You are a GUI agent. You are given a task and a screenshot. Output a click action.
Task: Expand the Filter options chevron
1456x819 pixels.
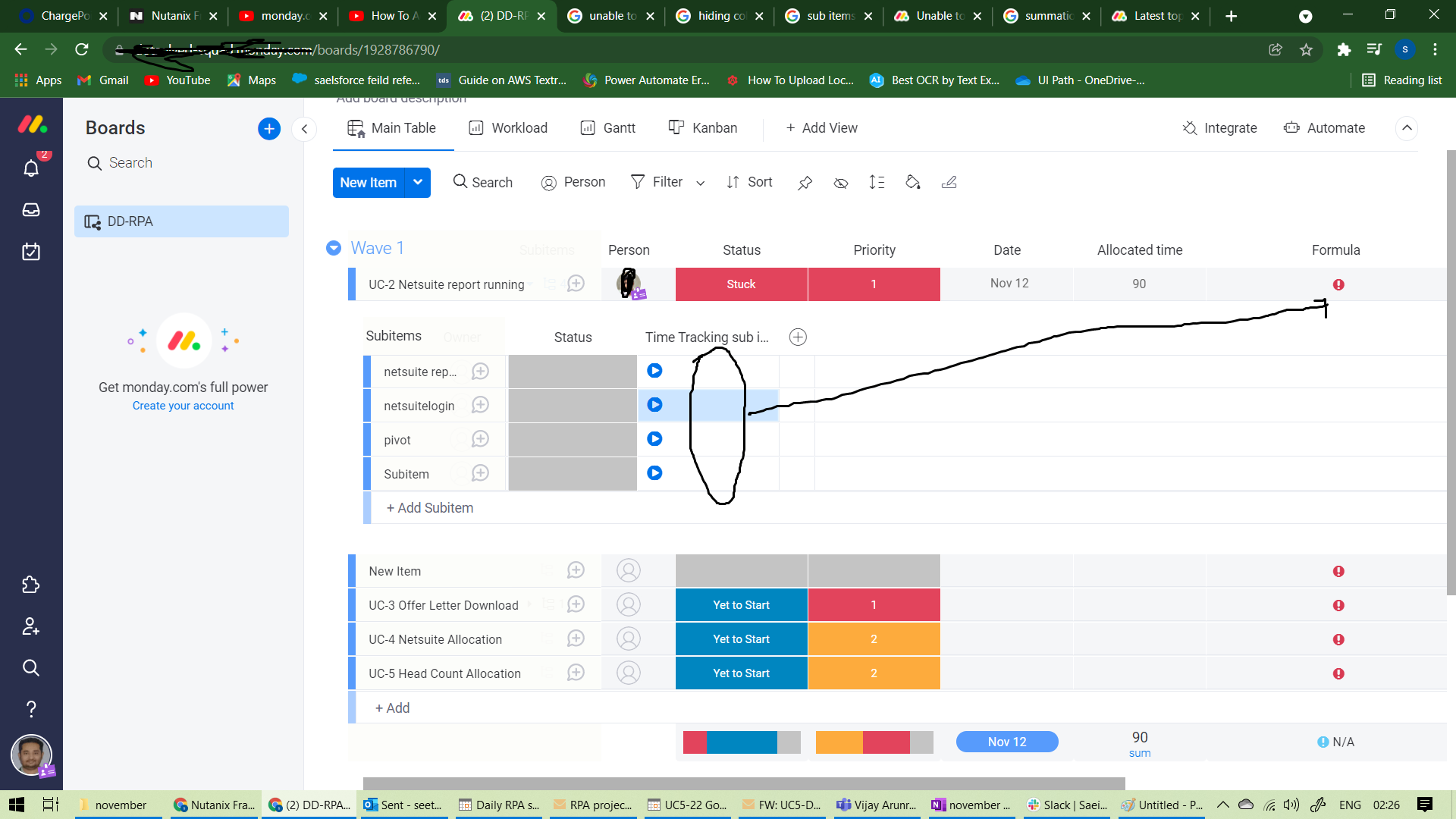(701, 183)
